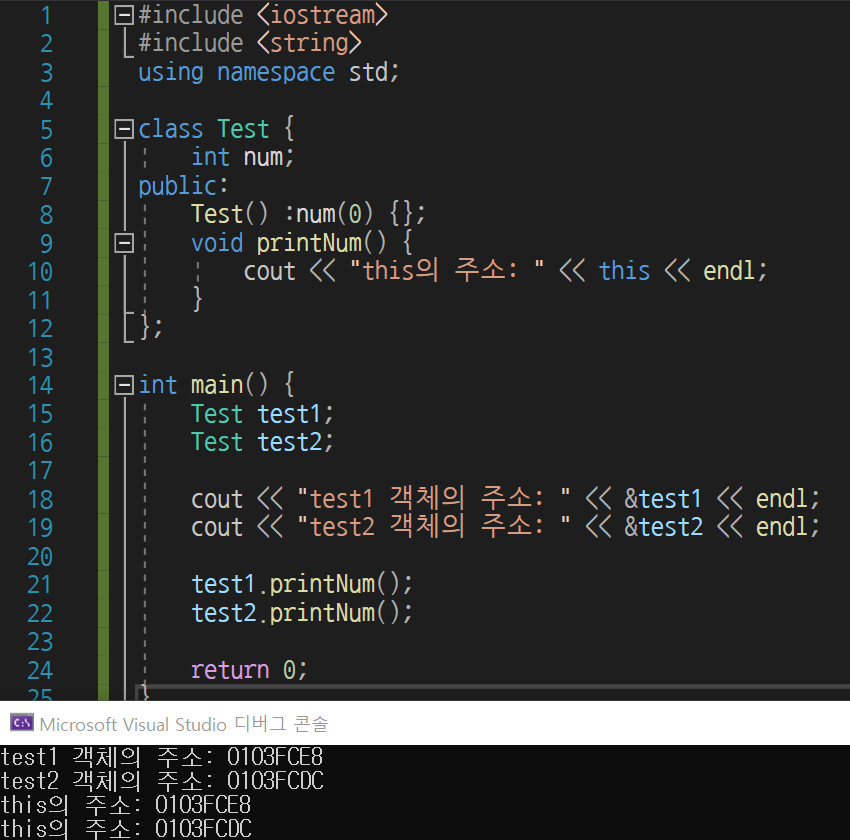
Task: Collapse the class Test fold marker
Action: 124,129
